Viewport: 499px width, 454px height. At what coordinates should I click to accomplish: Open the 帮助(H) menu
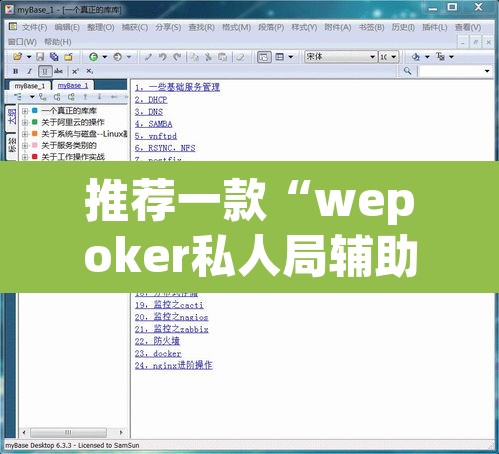tap(58, 42)
